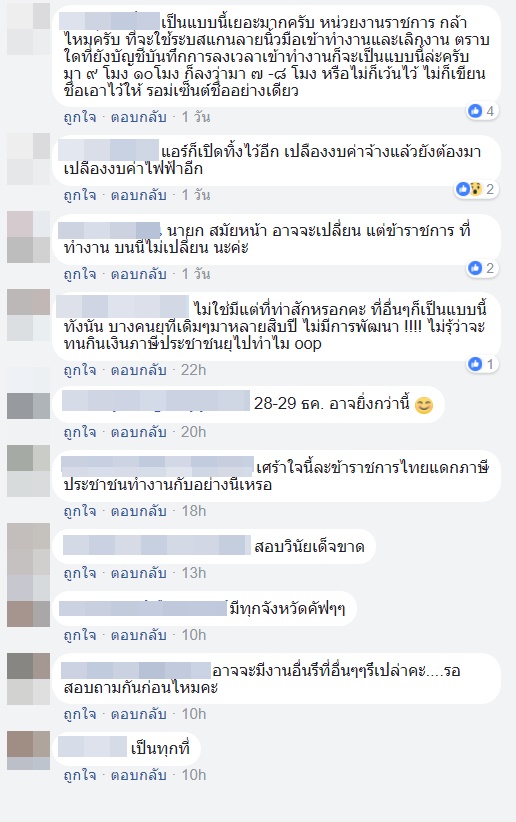Screen dimensions: 516x822
Task: Reply to the comment posted 22h ago
Action: (138, 370)
